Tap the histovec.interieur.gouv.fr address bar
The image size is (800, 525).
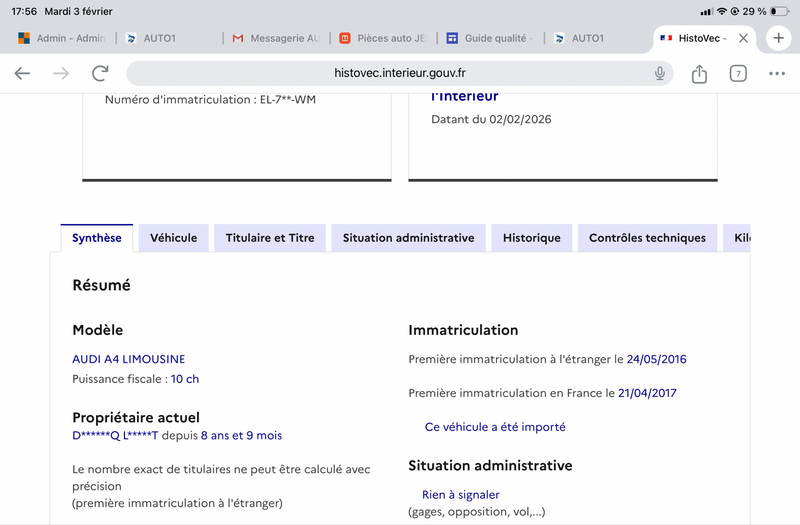400,73
